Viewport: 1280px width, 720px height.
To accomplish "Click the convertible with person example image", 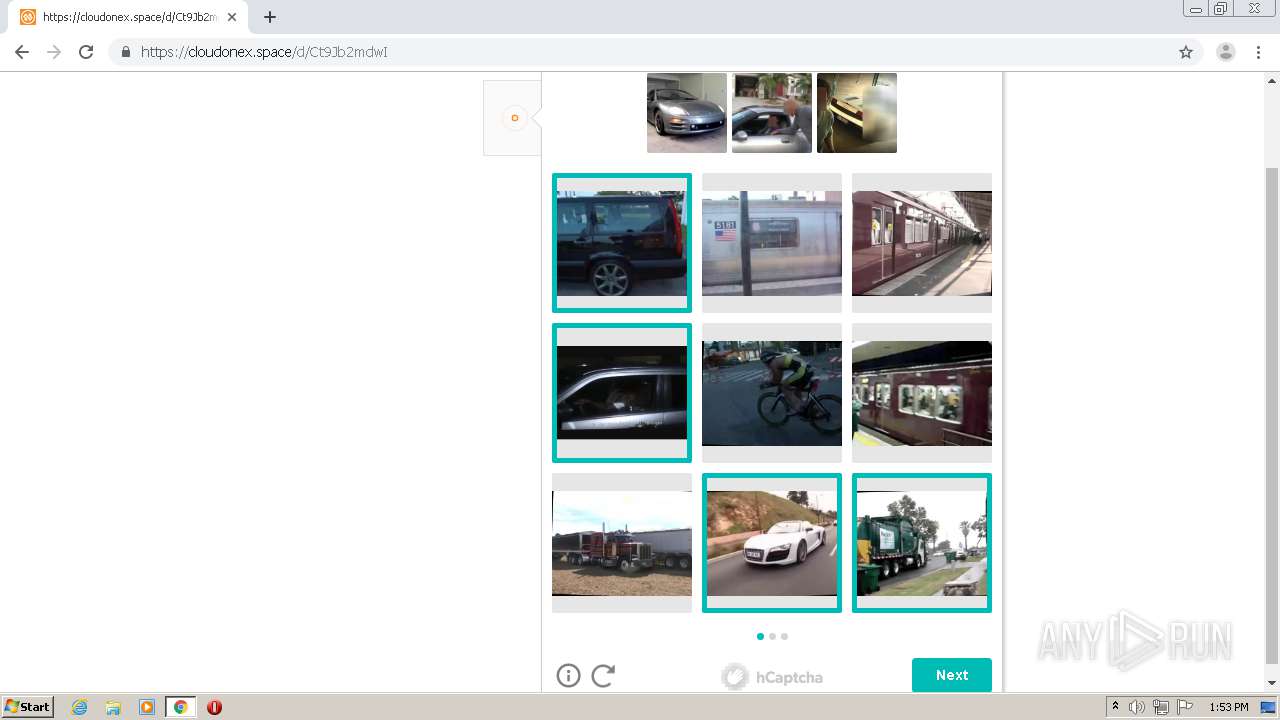I will tap(772, 113).
